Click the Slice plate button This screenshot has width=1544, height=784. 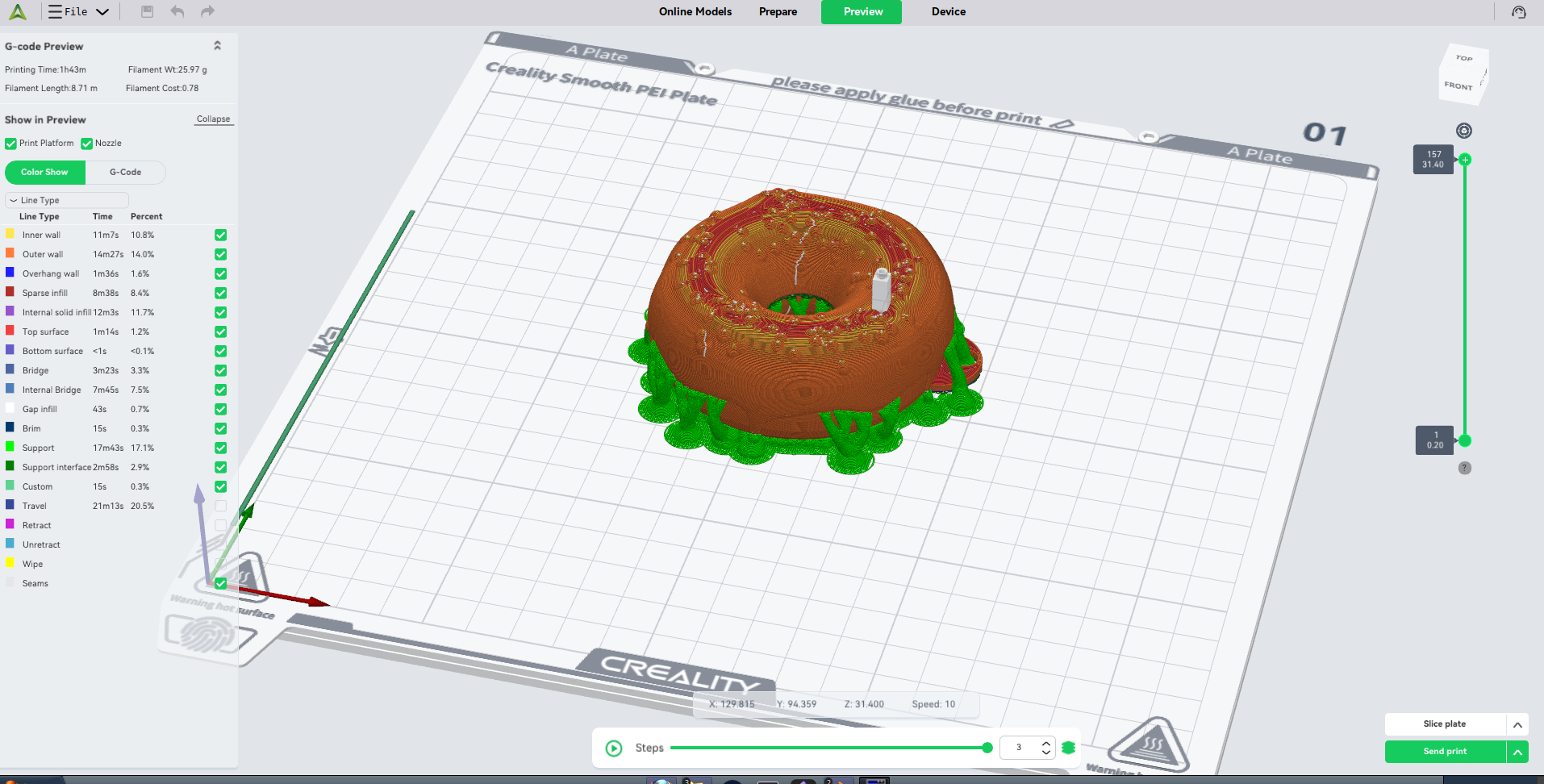pyautogui.click(x=1445, y=724)
